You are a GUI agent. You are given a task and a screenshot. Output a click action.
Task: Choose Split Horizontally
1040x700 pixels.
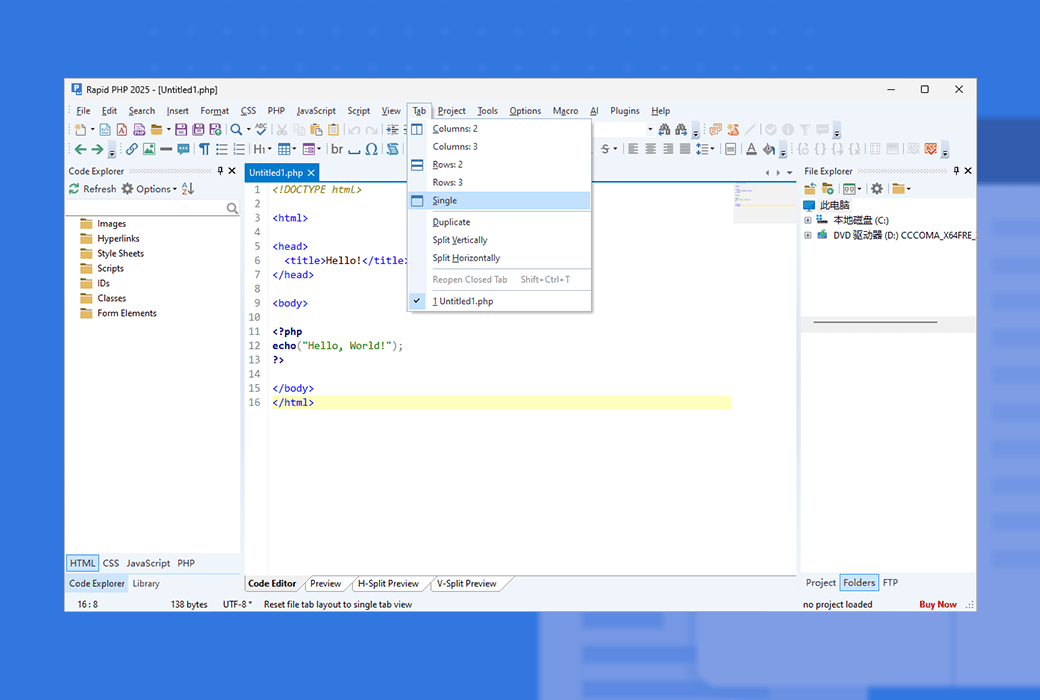pyautogui.click(x=499, y=258)
